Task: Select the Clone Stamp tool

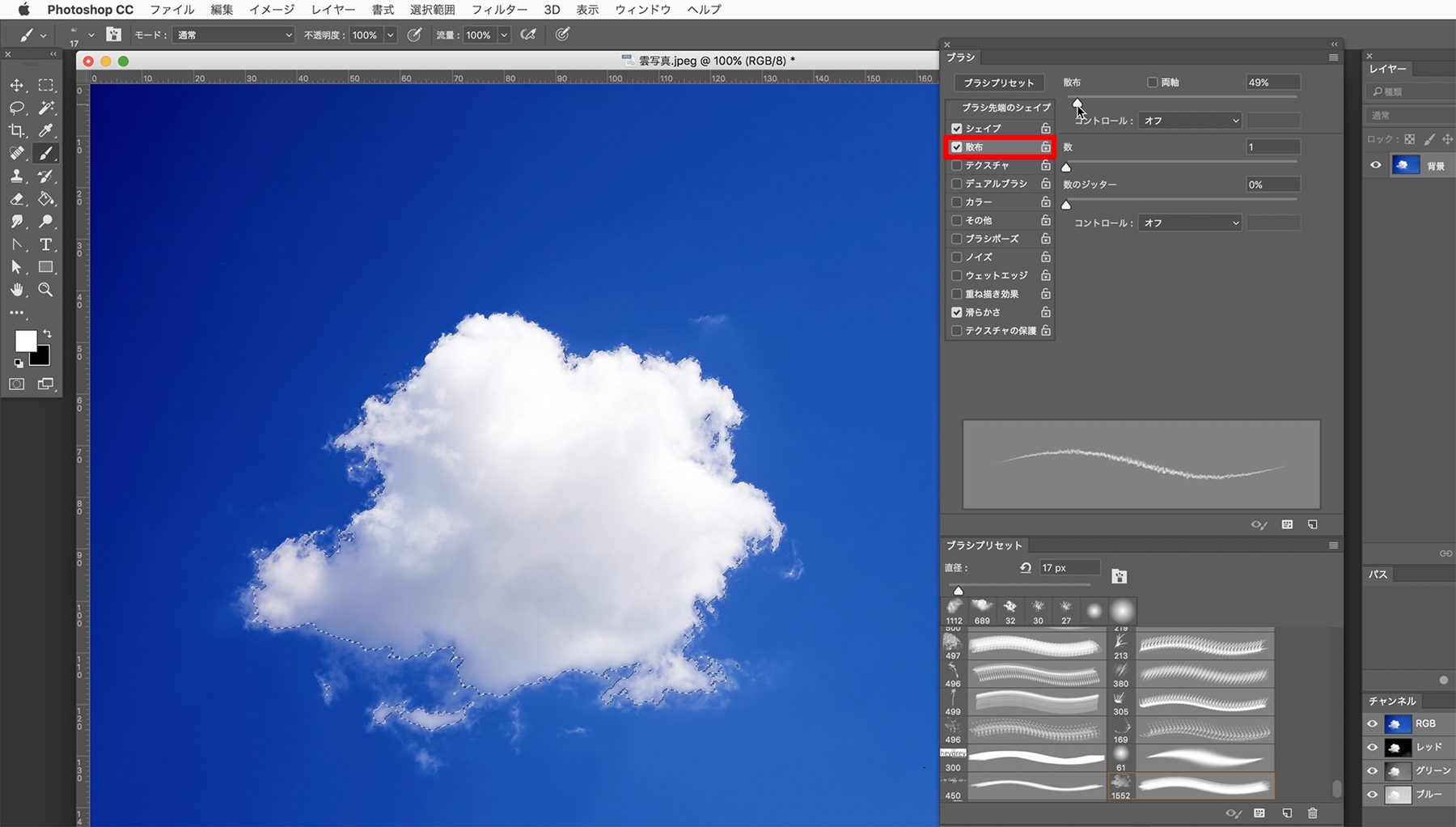Action: coord(17,176)
